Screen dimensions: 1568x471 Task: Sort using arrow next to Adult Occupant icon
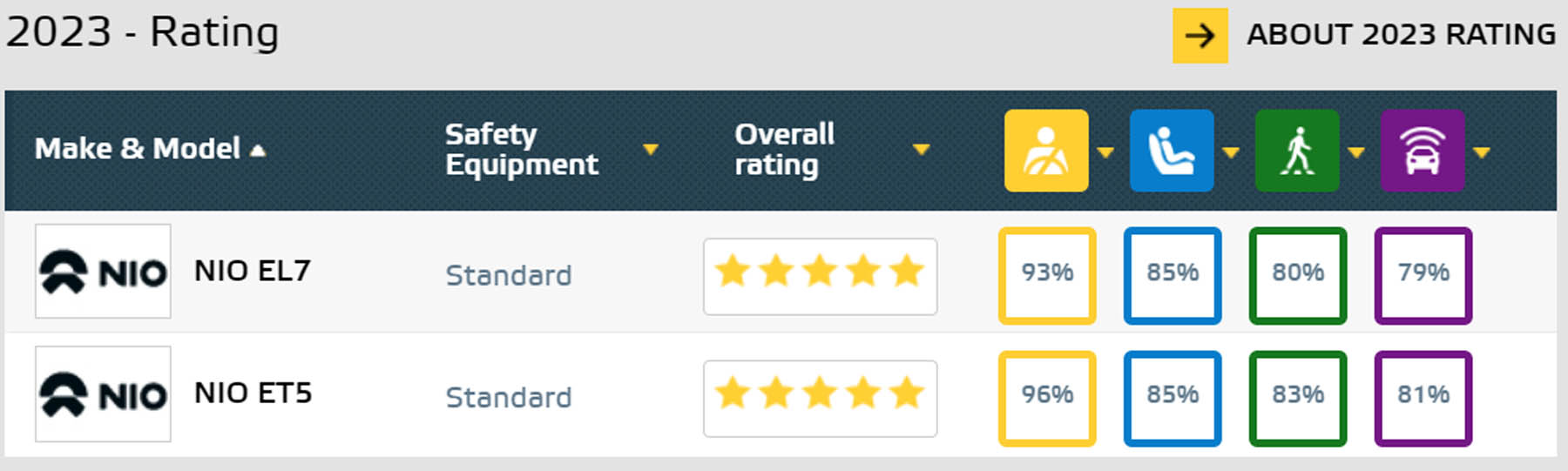click(1105, 153)
